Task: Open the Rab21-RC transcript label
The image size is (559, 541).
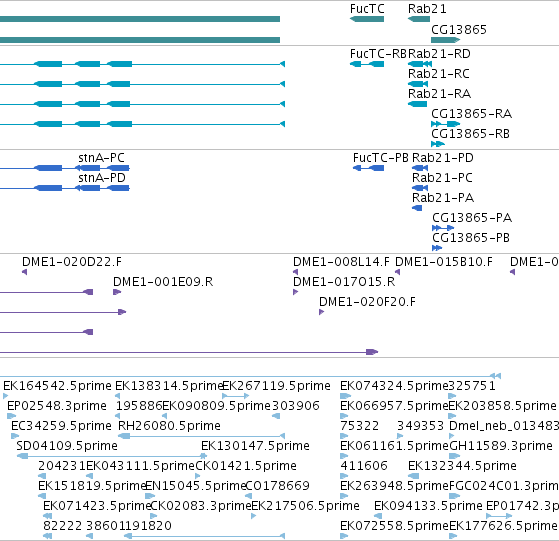Action: (439, 74)
